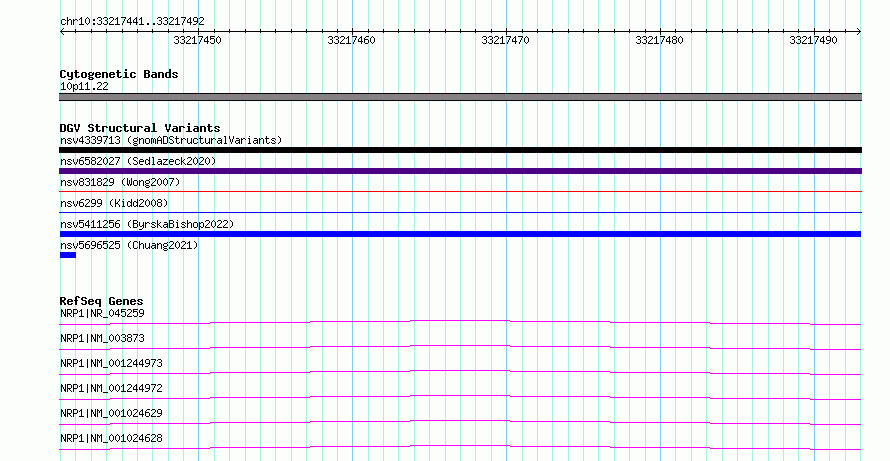Click the 10p11.22 band label
Screen dimensions: 890x461
(84, 86)
